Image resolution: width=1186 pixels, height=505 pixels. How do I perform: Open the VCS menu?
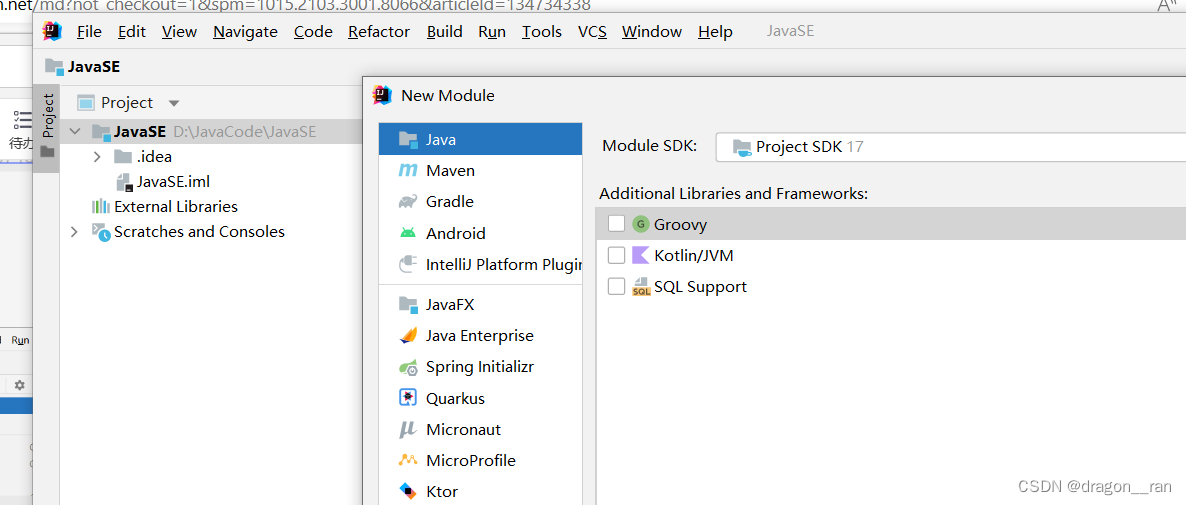click(592, 32)
